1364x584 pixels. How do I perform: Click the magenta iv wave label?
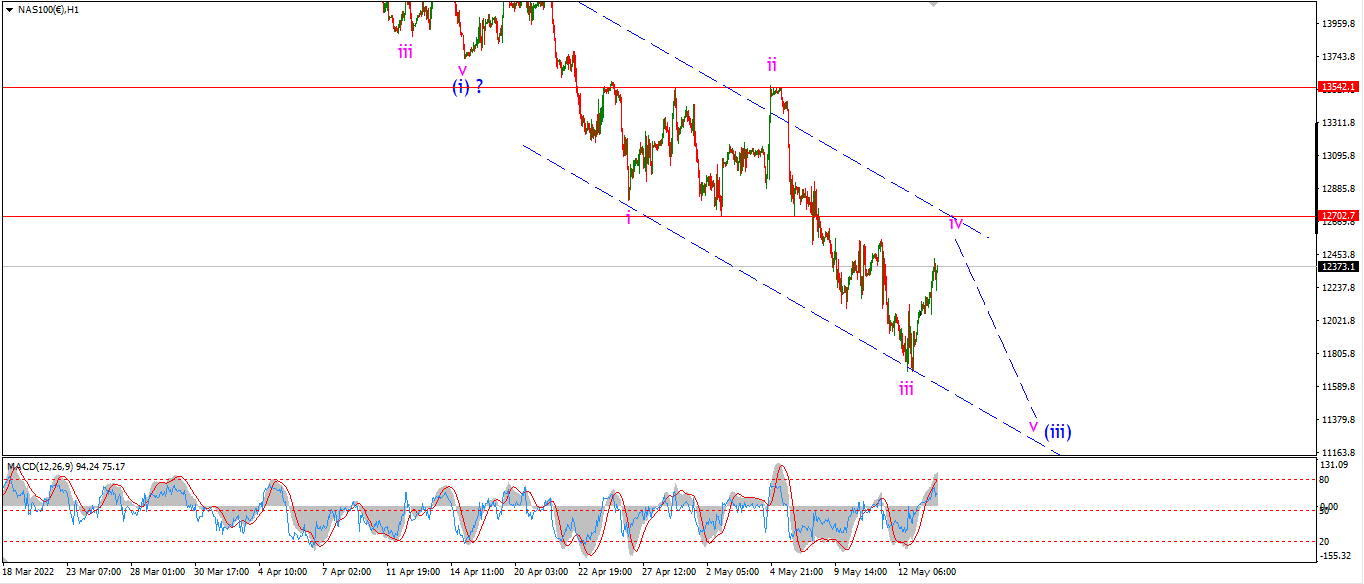[955, 222]
